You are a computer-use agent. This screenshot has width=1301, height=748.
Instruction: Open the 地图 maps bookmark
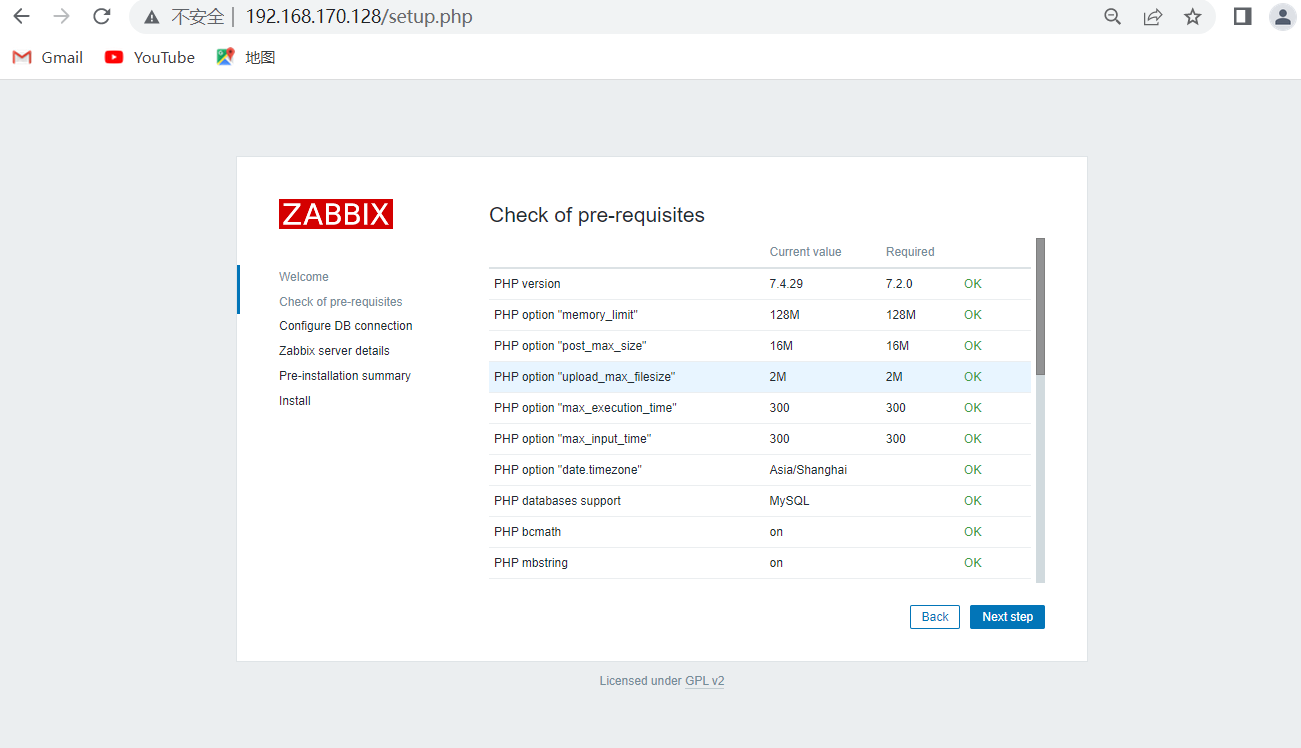(x=246, y=58)
